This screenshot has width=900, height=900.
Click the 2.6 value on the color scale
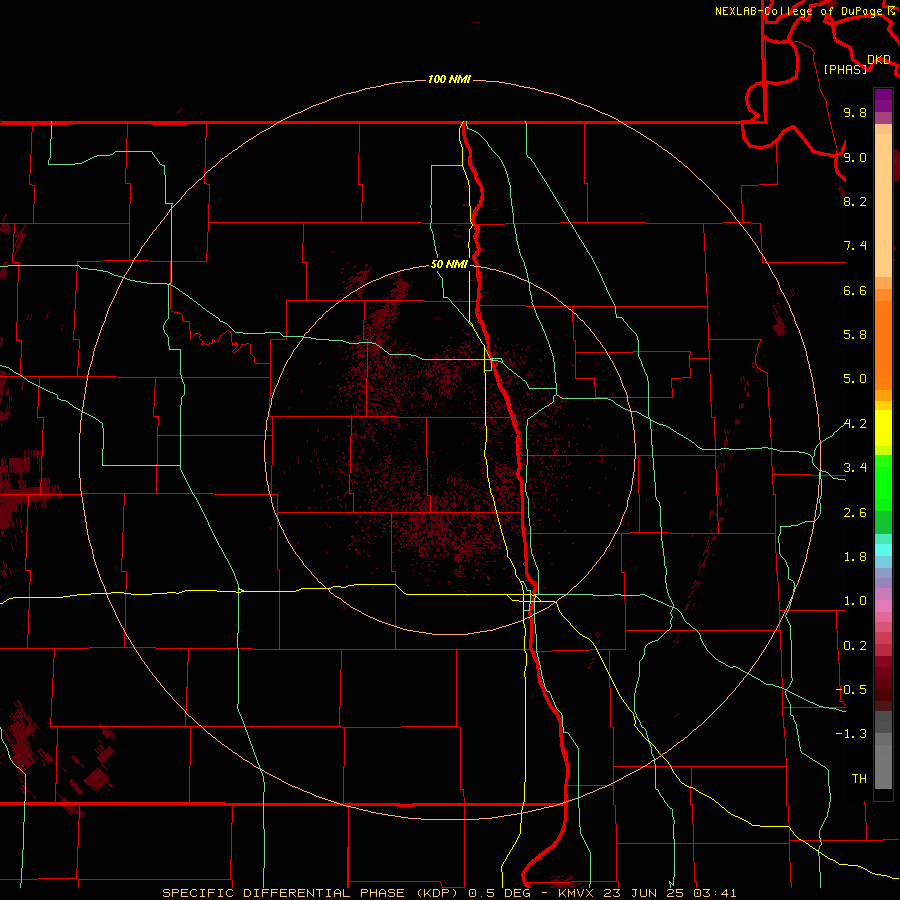855,513
